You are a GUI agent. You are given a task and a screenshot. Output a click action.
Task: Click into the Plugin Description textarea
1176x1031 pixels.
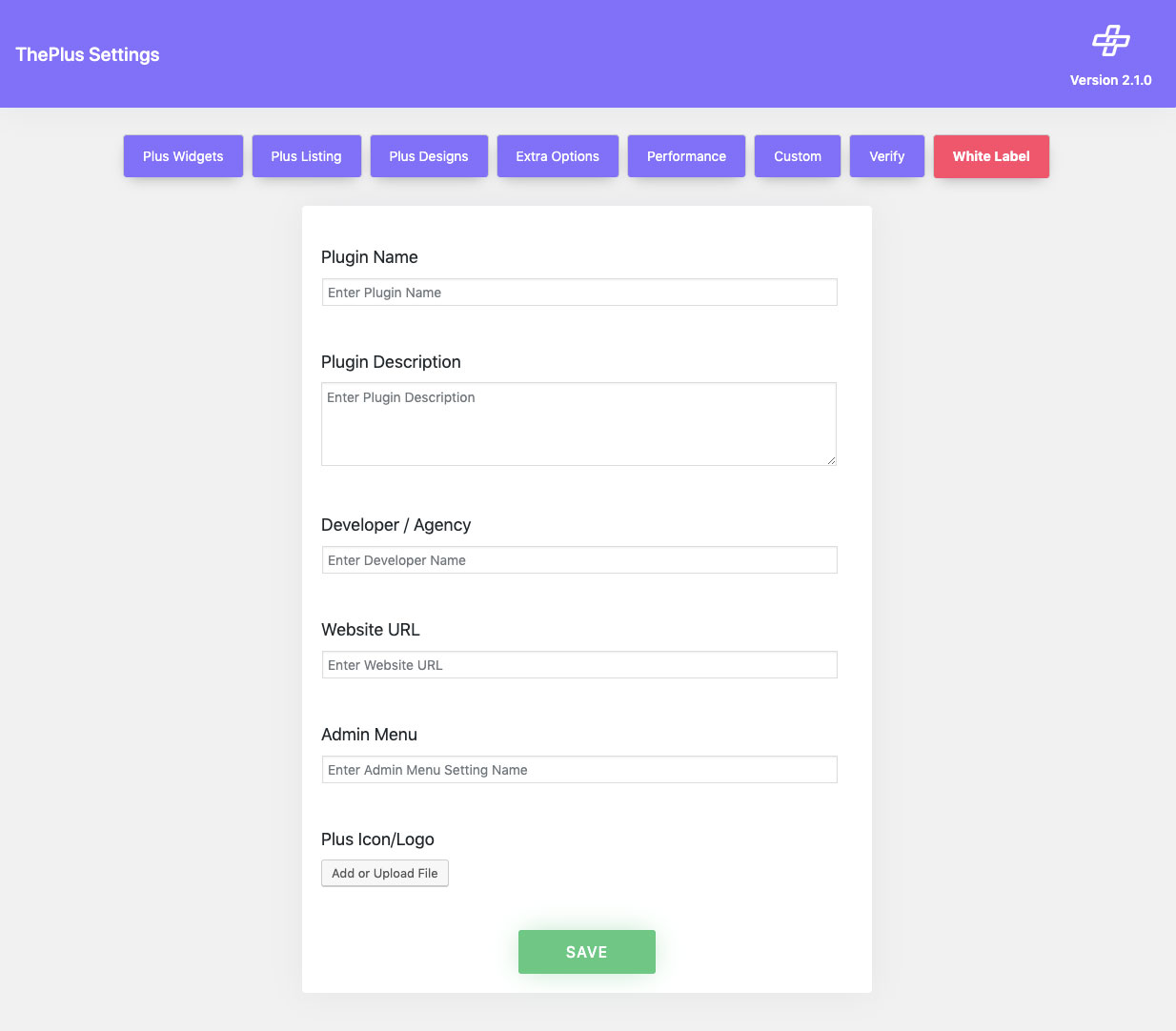pyautogui.click(x=579, y=424)
